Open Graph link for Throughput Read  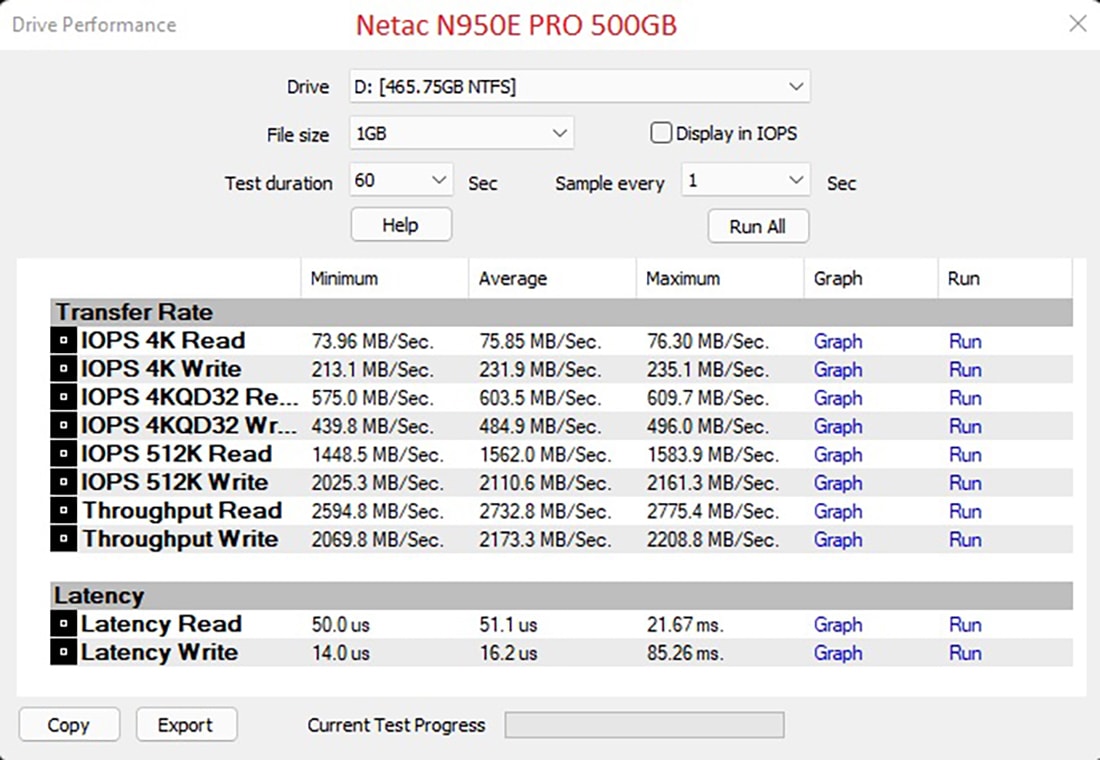point(838,511)
